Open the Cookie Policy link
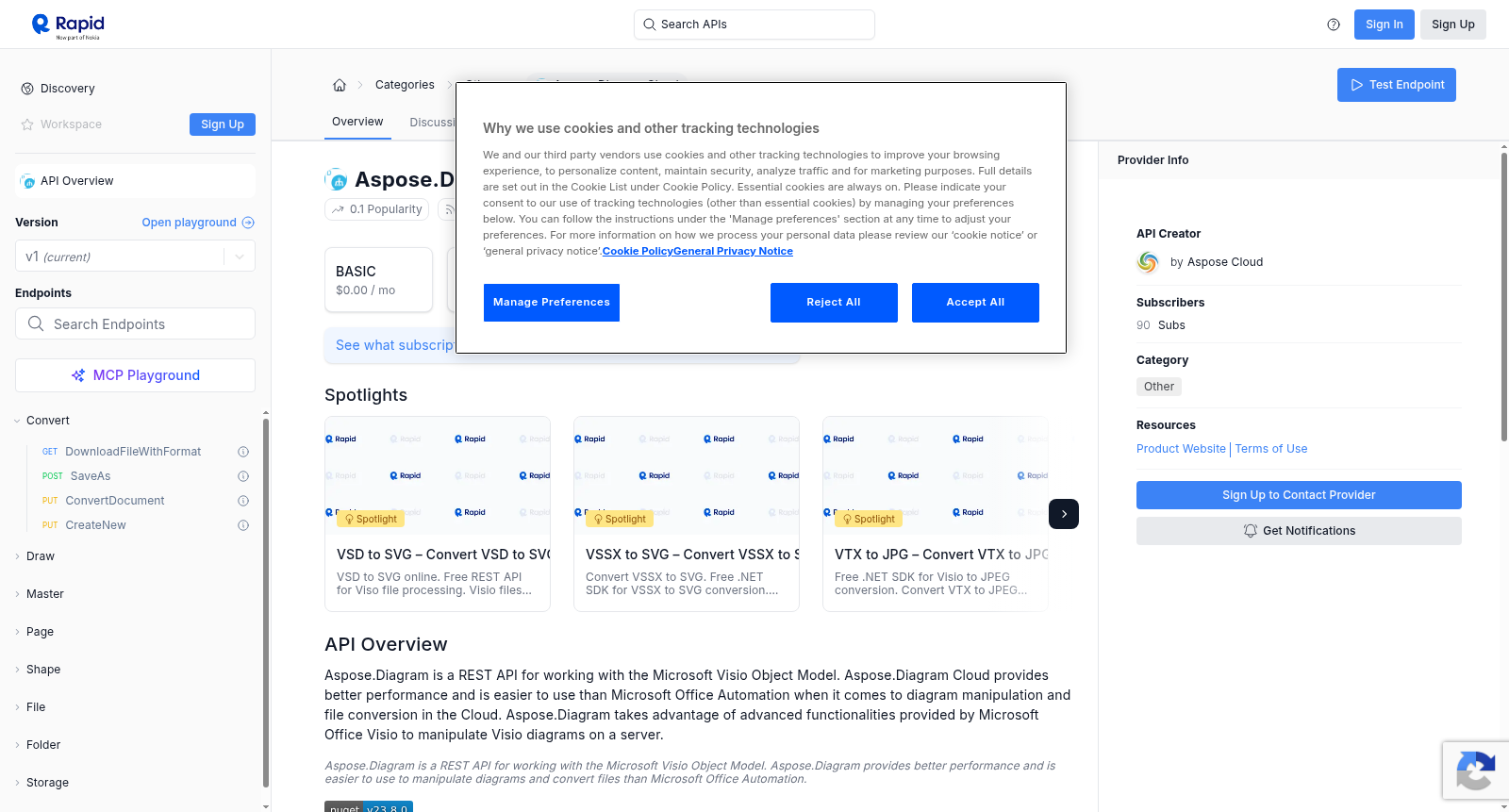The height and width of the screenshot is (812, 1509). 638,252
